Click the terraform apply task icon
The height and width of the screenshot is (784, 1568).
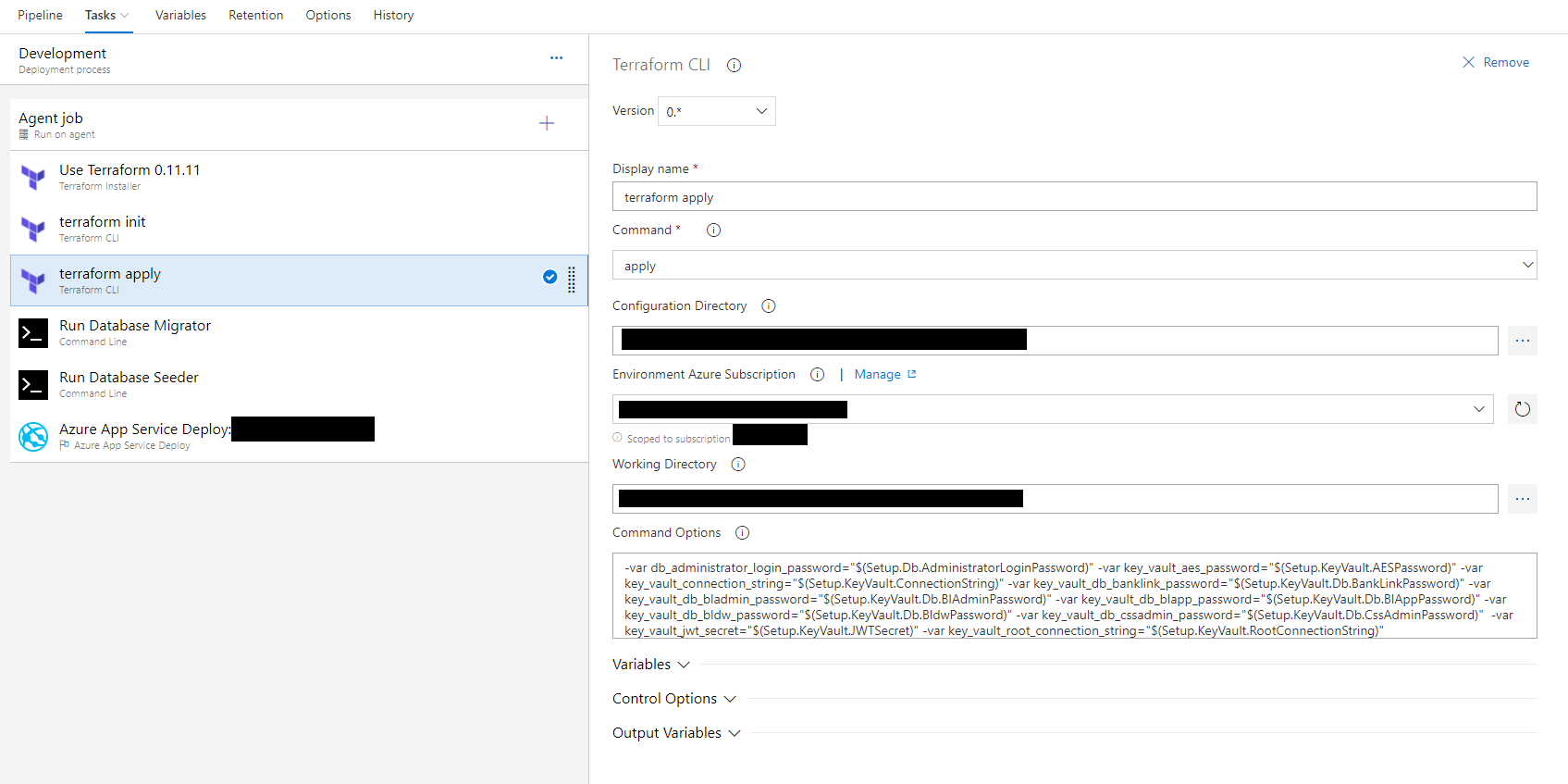point(33,280)
